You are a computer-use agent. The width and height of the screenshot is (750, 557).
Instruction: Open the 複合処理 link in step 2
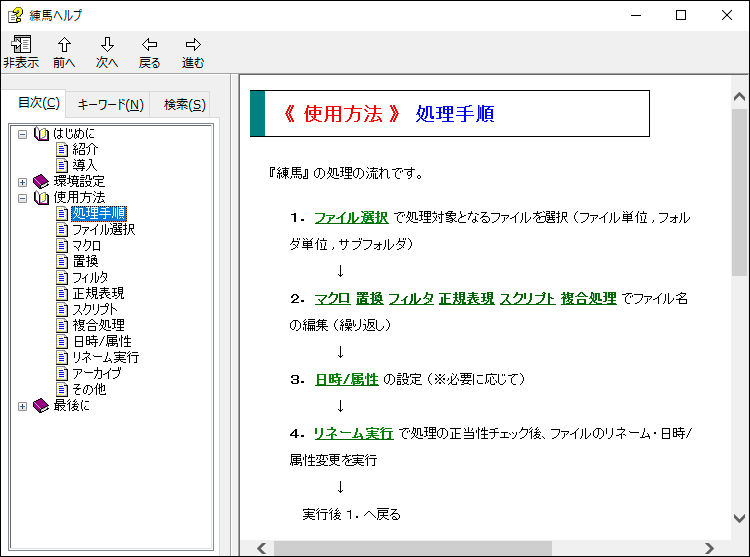click(589, 299)
